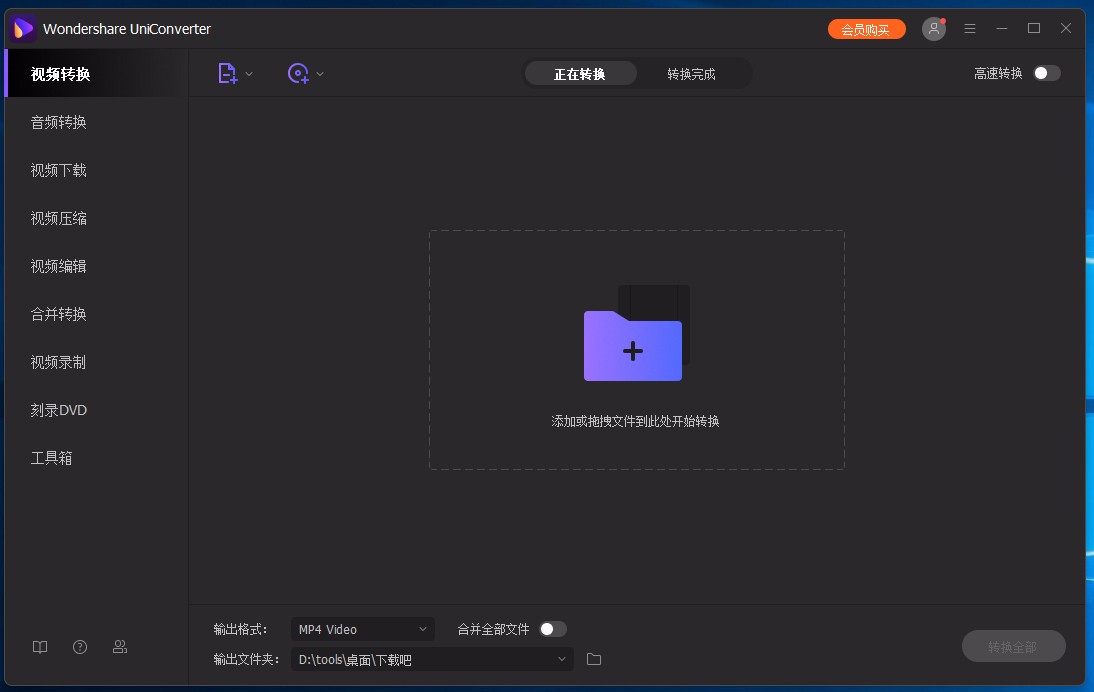Open the 视频转换 (Video Convert) section

click(x=57, y=73)
